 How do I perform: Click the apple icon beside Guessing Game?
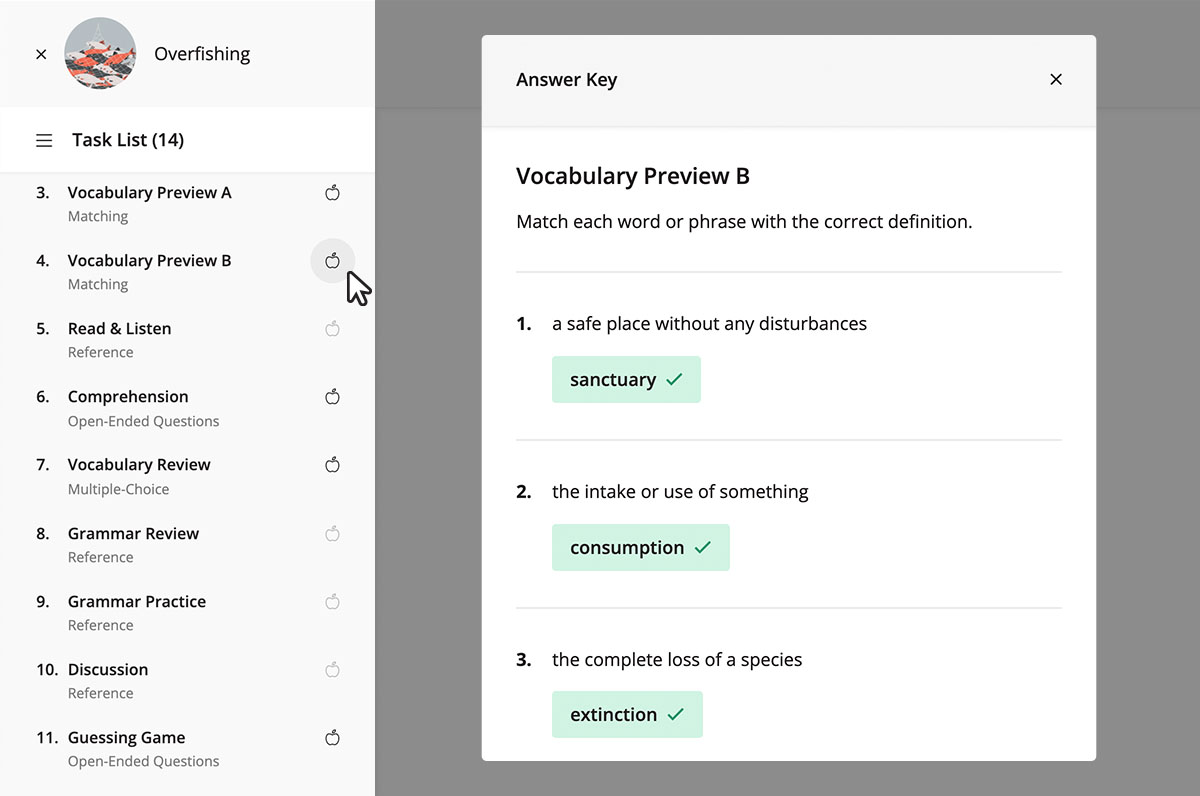[333, 738]
